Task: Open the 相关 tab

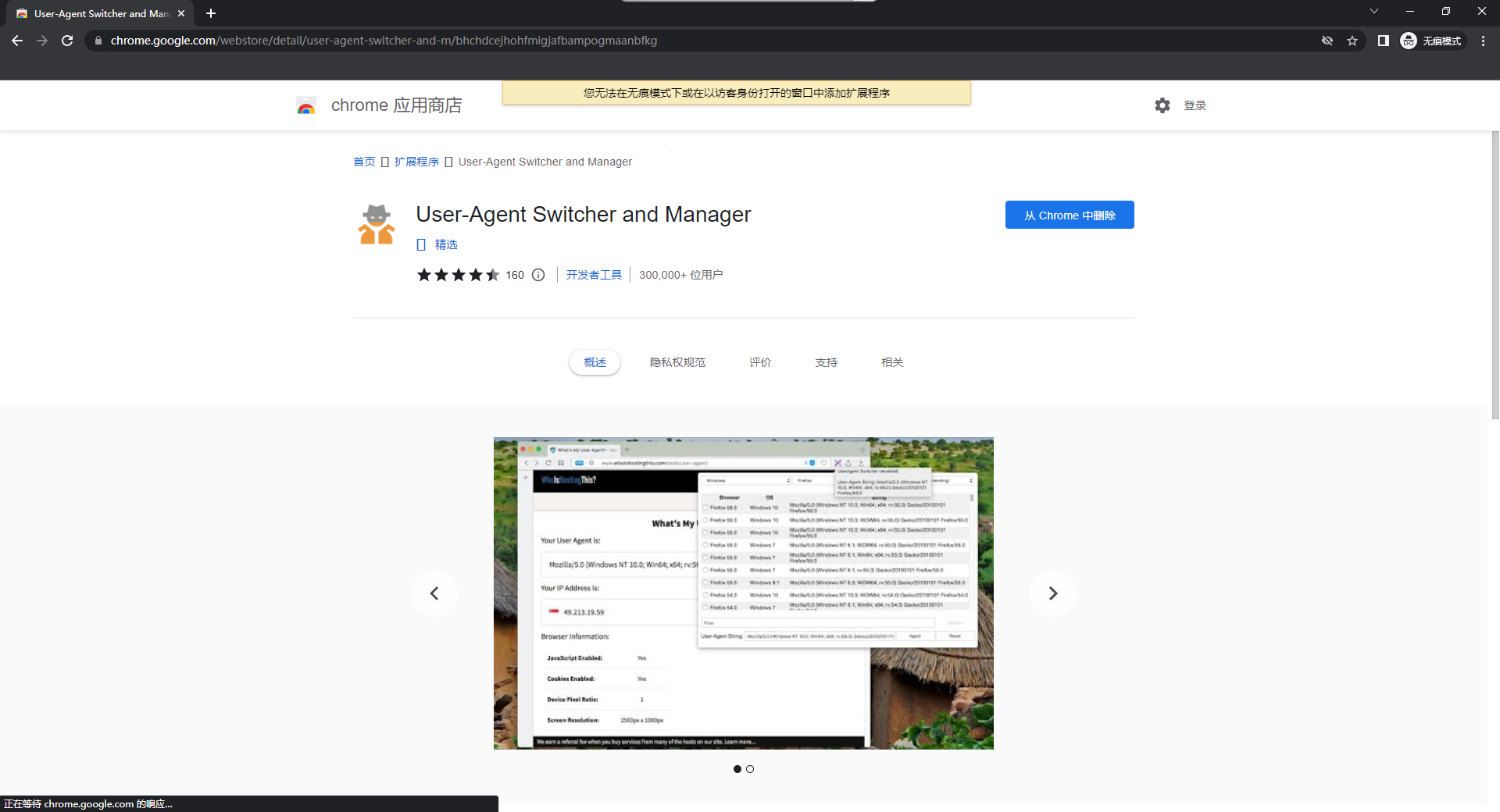Action: (x=892, y=362)
